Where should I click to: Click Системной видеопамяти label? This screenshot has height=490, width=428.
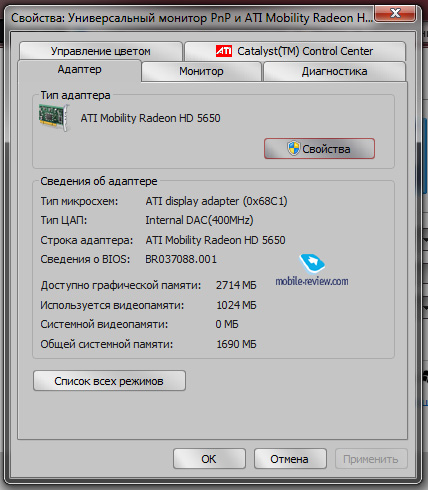pyautogui.click(x=104, y=324)
